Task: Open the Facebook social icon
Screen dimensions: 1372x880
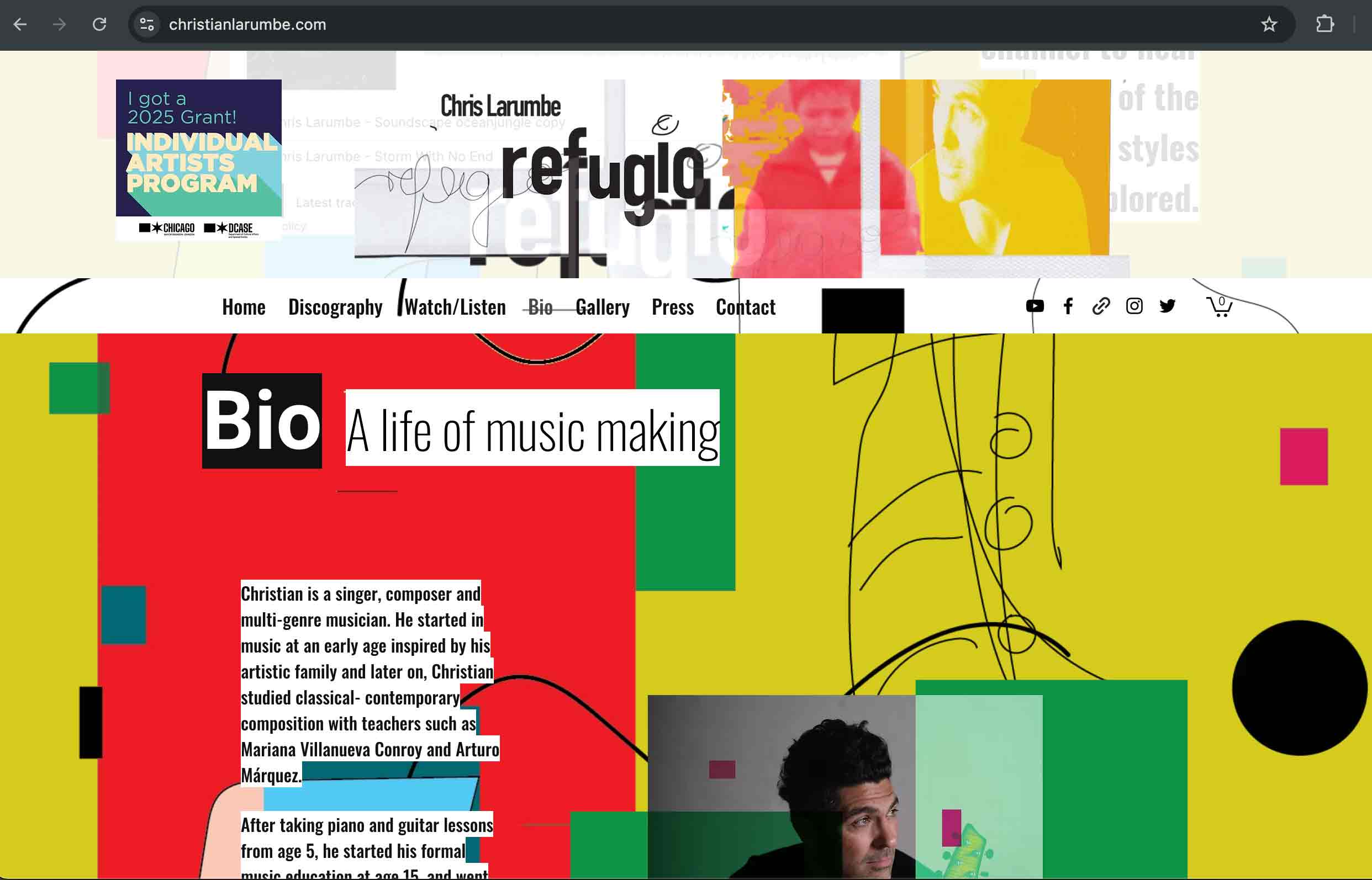Action: coord(1068,306)
